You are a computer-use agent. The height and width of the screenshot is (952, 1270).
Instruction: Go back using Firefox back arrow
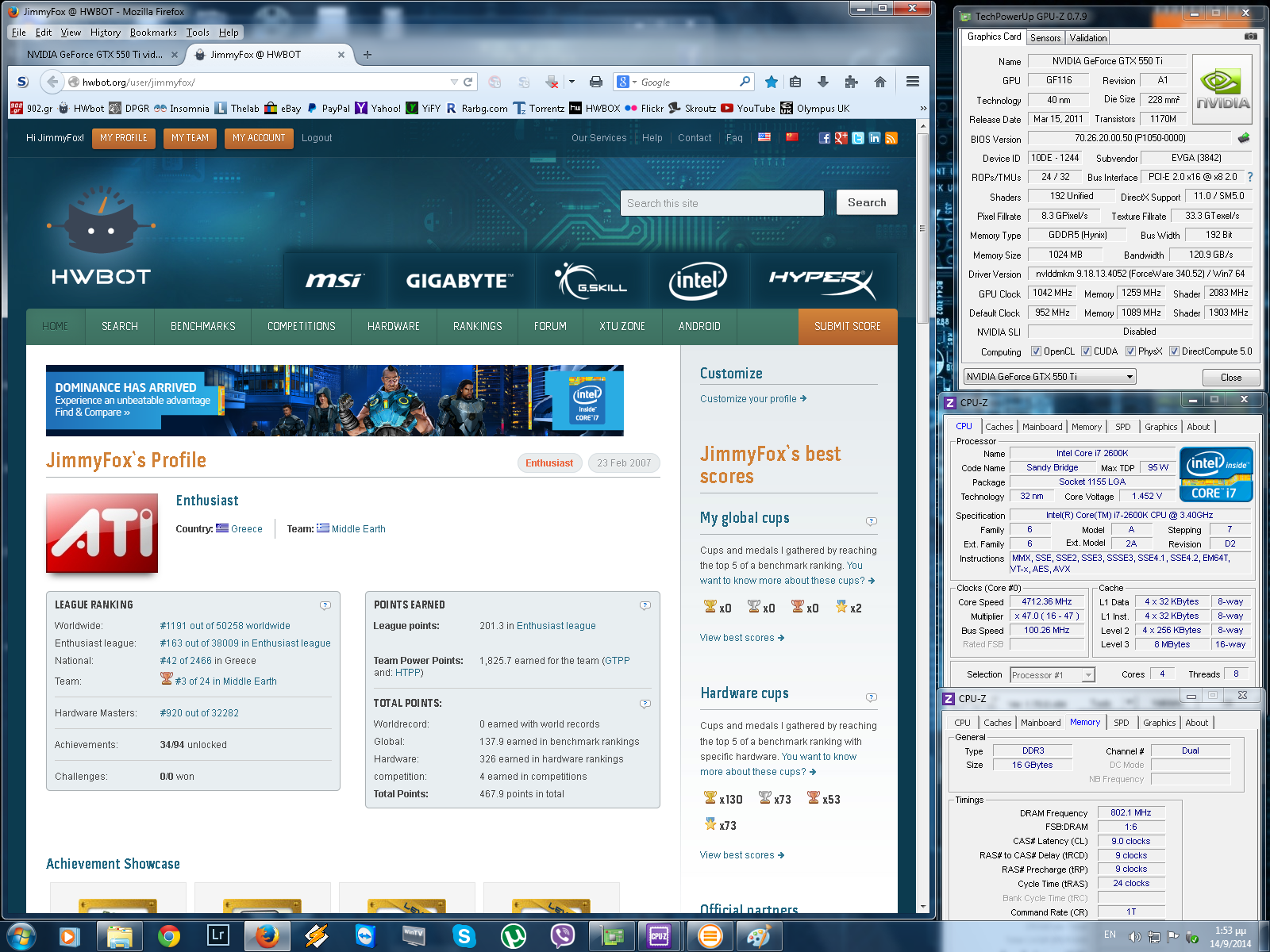(x=52, y=82)
